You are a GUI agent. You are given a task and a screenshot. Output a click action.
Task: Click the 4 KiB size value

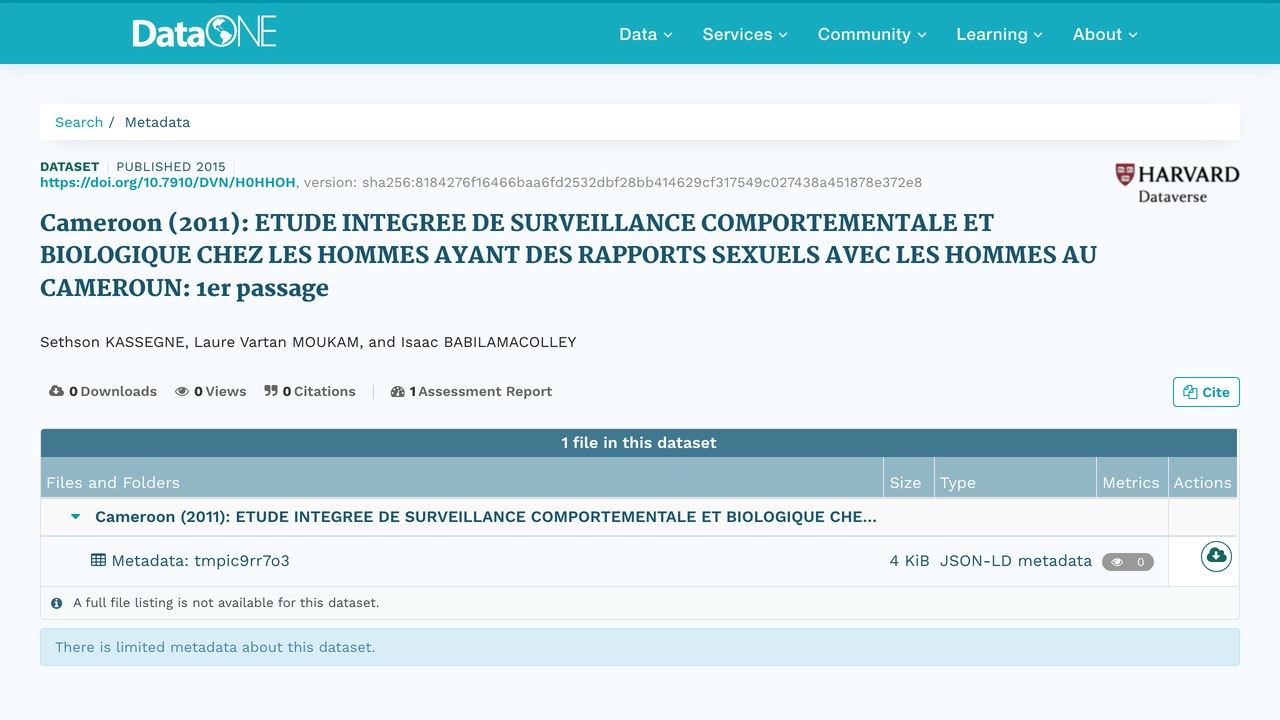[x=909, y=561]
